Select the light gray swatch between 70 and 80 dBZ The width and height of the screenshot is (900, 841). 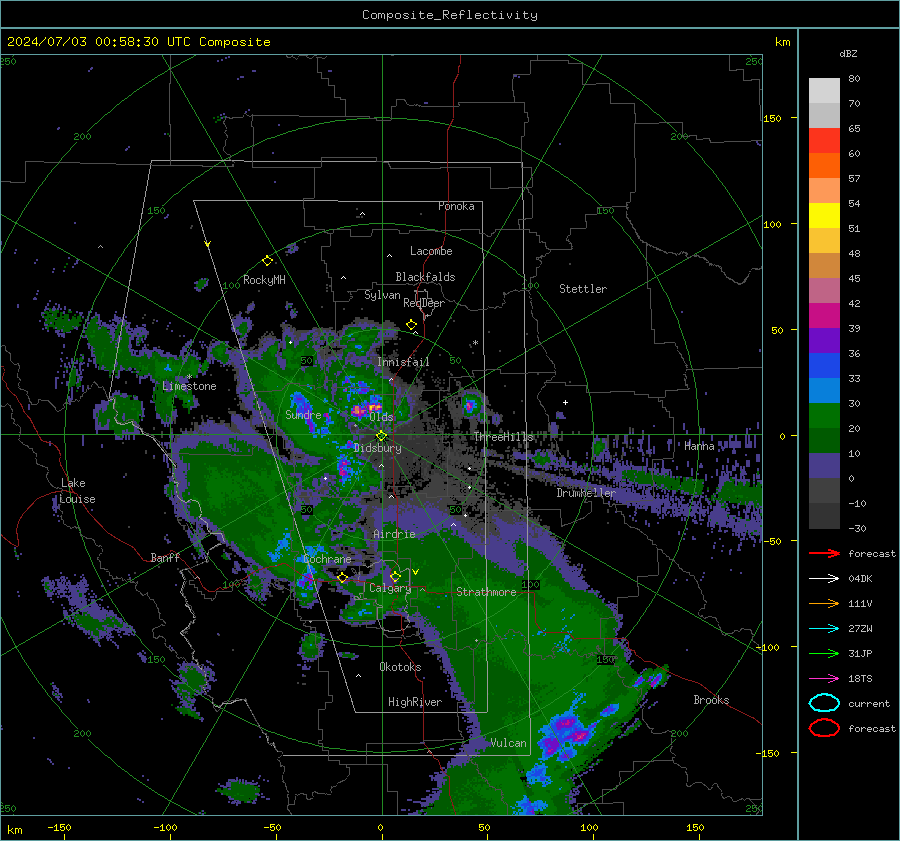[824, 91]
